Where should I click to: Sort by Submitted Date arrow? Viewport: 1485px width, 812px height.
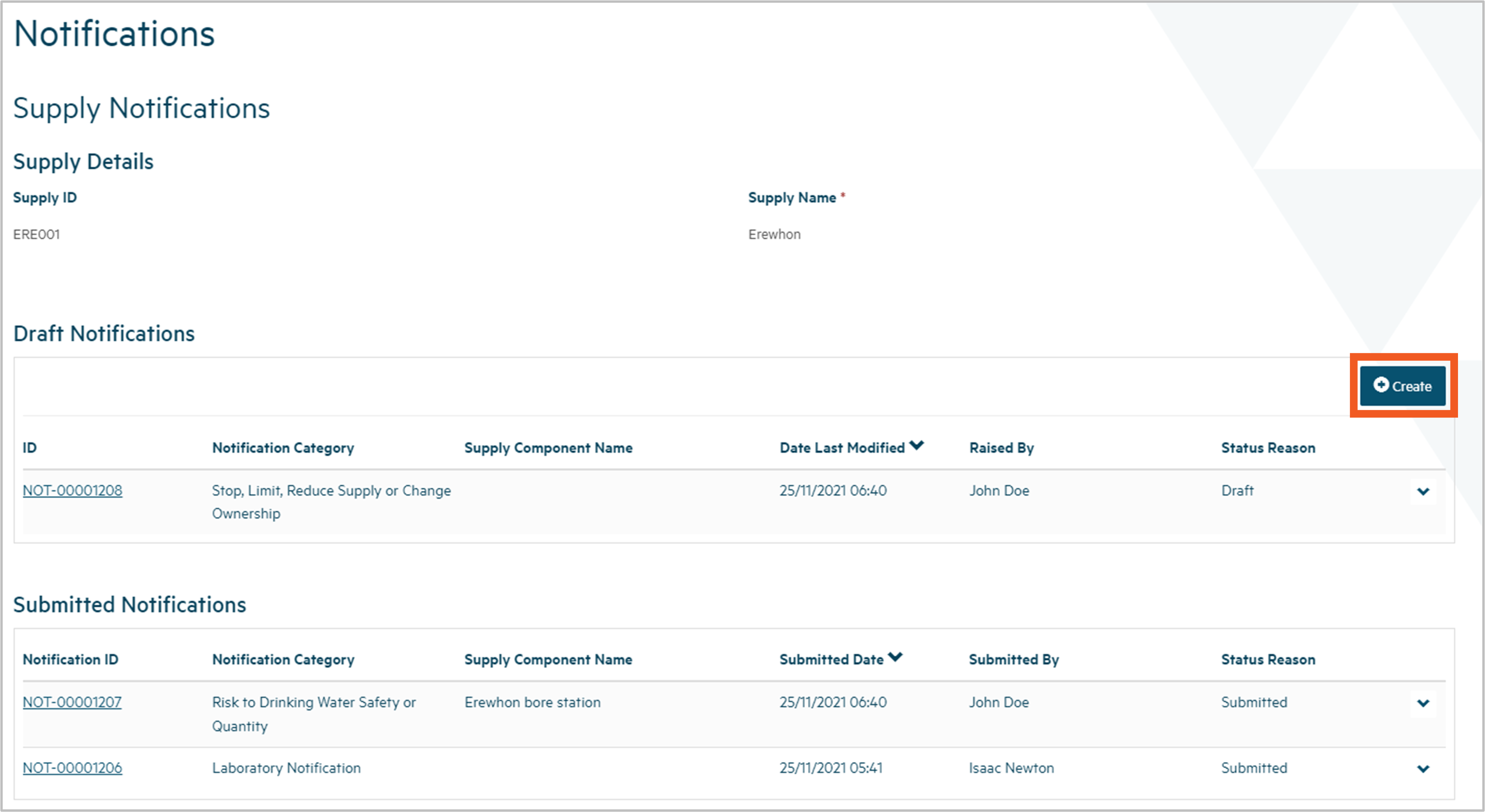[x=895, y=657]
